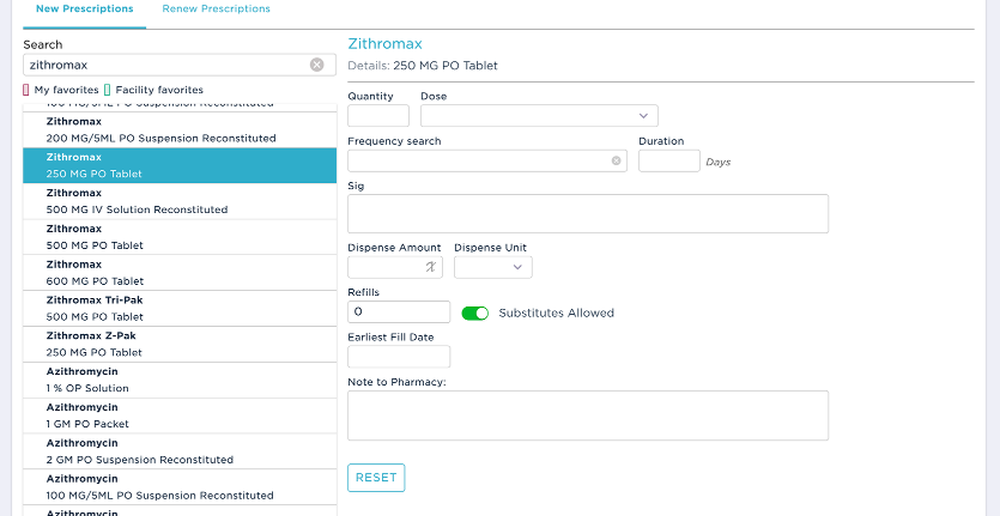Expand the Dispense Unit dropdown

(x=493, y=267)
